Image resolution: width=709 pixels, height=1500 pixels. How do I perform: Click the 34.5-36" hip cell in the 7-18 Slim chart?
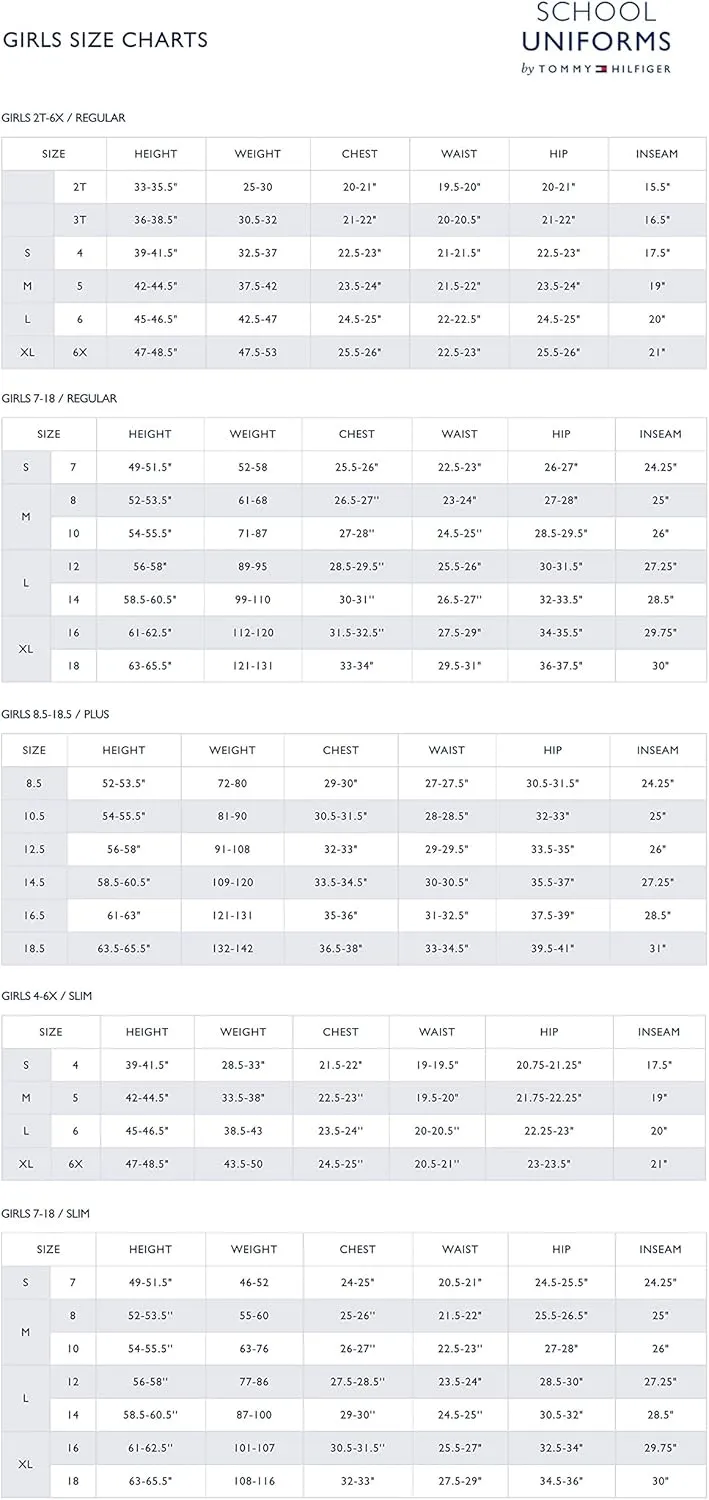coord(561,1481)
